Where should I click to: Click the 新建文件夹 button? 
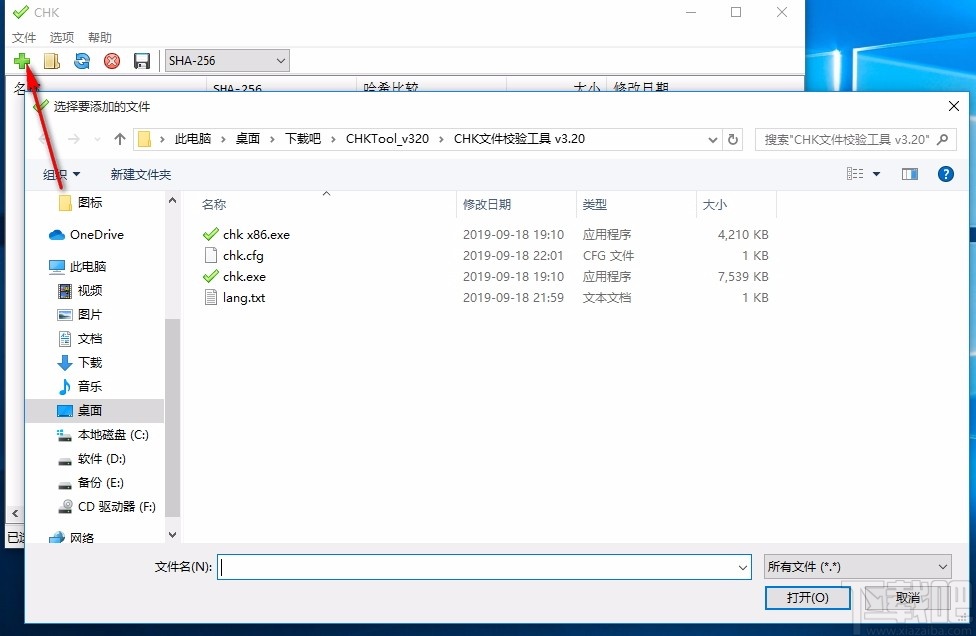coord(141,174)
